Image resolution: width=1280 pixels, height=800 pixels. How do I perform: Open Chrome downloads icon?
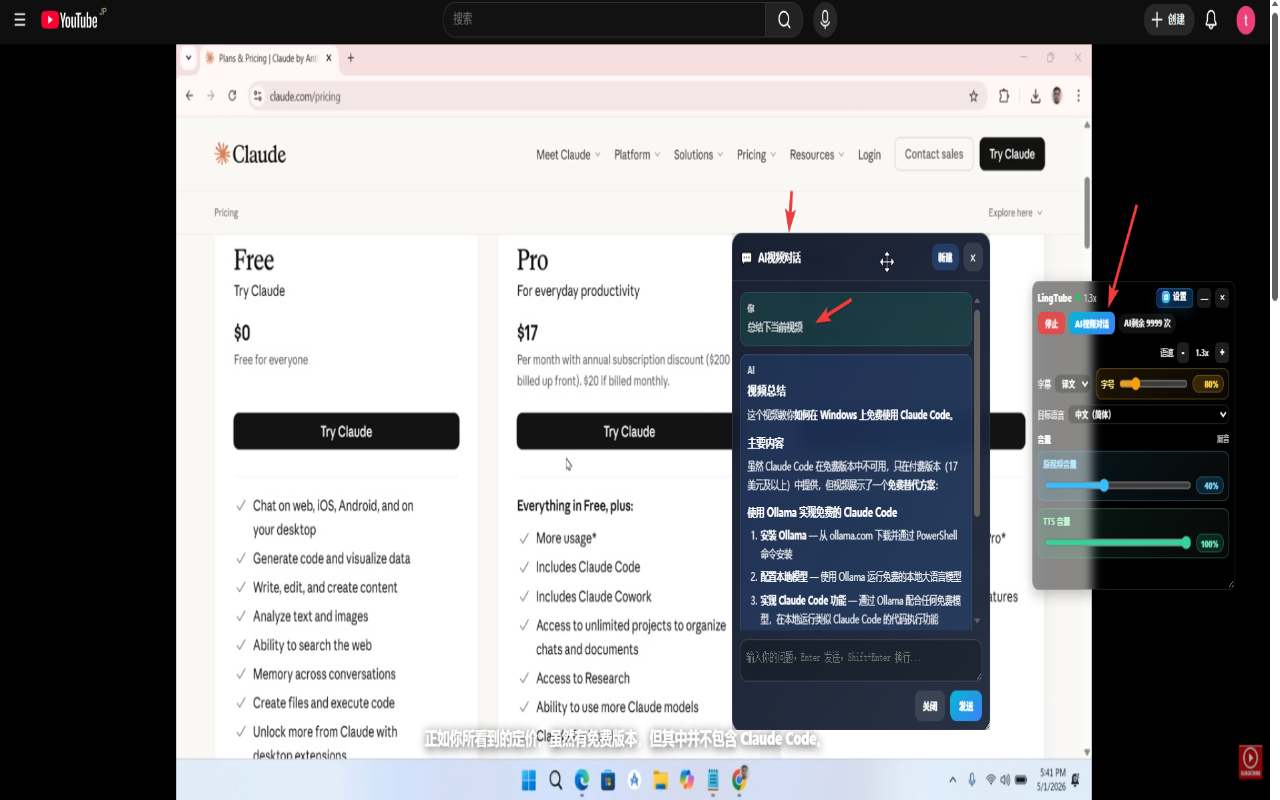pos(1035,96)
